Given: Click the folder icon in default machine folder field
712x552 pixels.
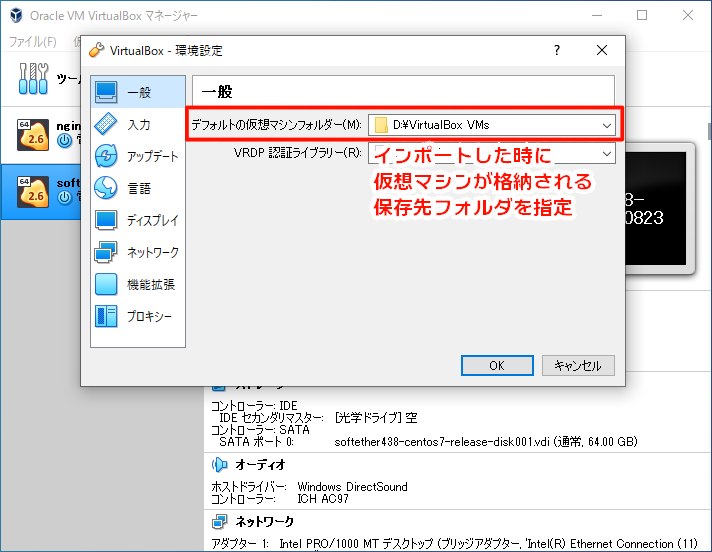Looking at the screenshot, I should (x=381, y=125).
